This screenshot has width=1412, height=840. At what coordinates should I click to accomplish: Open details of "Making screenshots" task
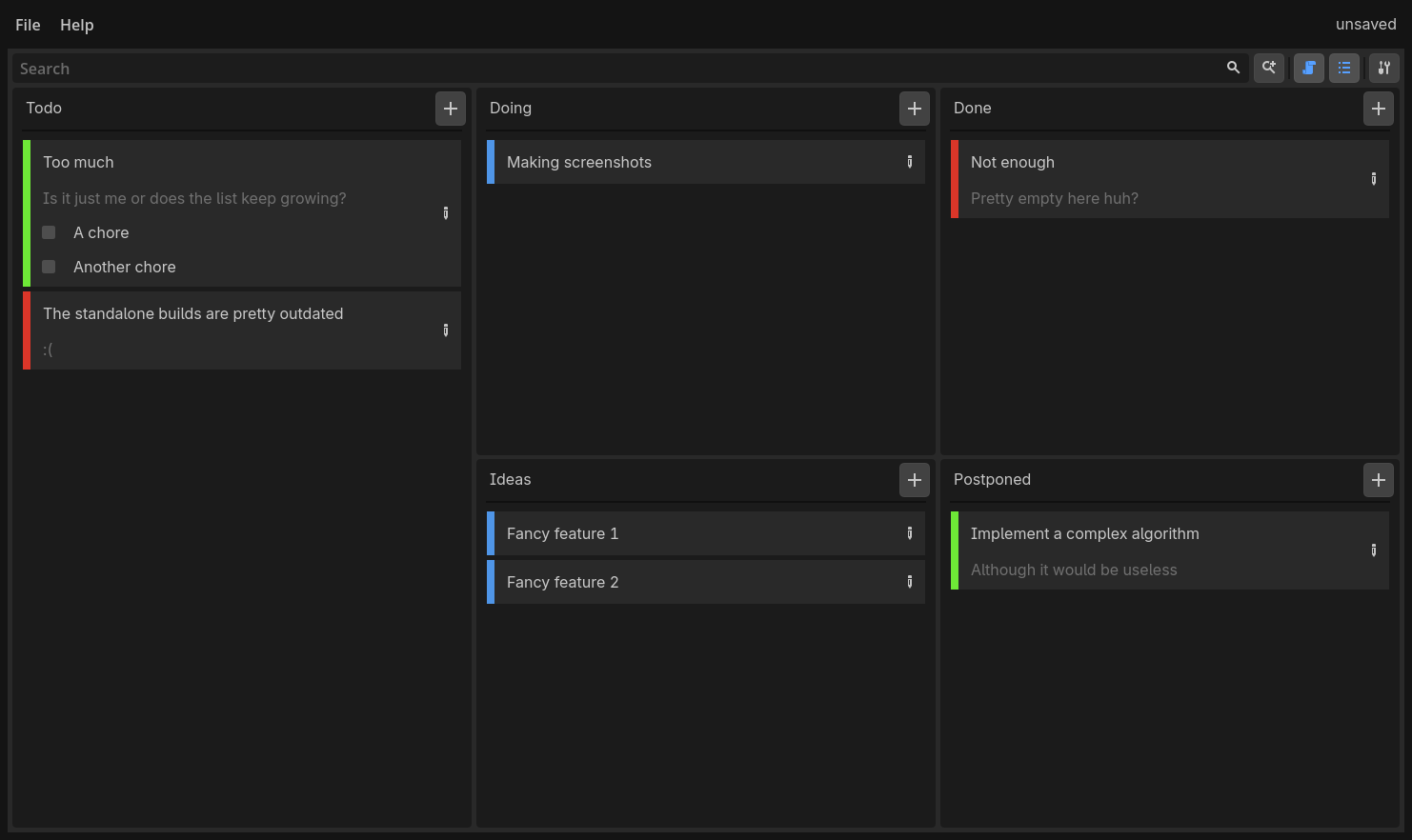coord(910,162)
